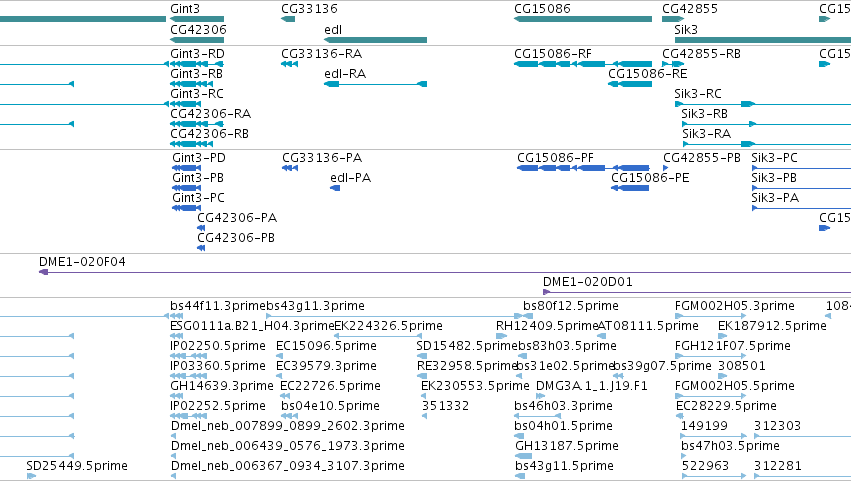Select the CG15086-RF transcript
This screenshot has height=481, width=851.
pyautogui.click(x=583, y=64)
